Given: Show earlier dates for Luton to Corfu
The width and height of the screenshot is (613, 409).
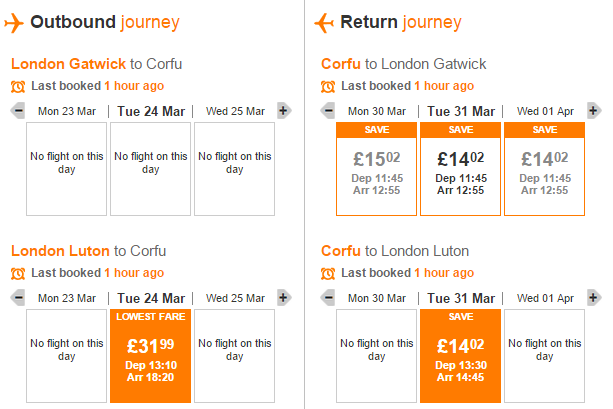Looking at the screenshot, I should point(18,298).
